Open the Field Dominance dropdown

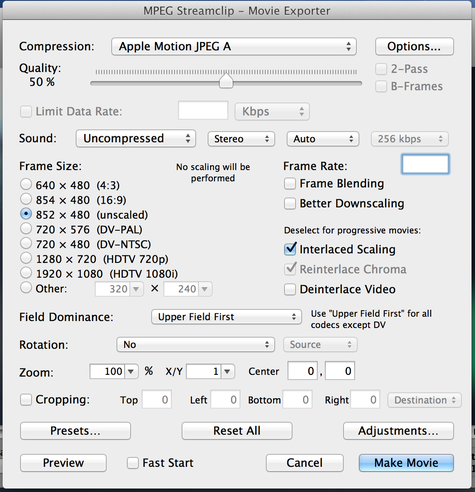click(226, 317)
